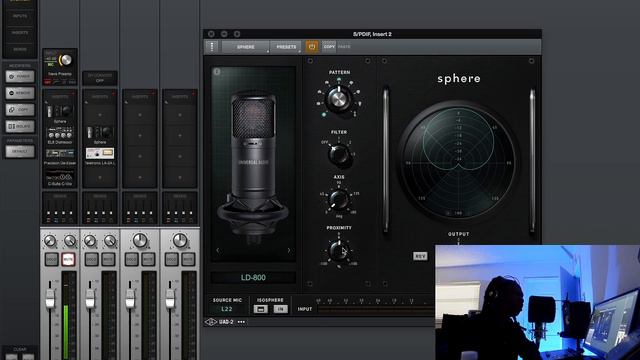Viewport: 640px width, 360px height.
Task: Mute the third channel strip
Action: [148, 260]
